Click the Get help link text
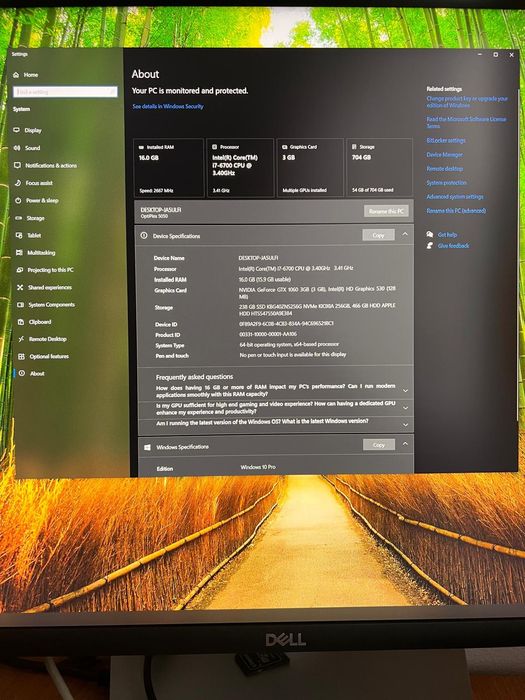Image resolution: width=525 pixels, height=700 pixels. (x=447, y=234)
